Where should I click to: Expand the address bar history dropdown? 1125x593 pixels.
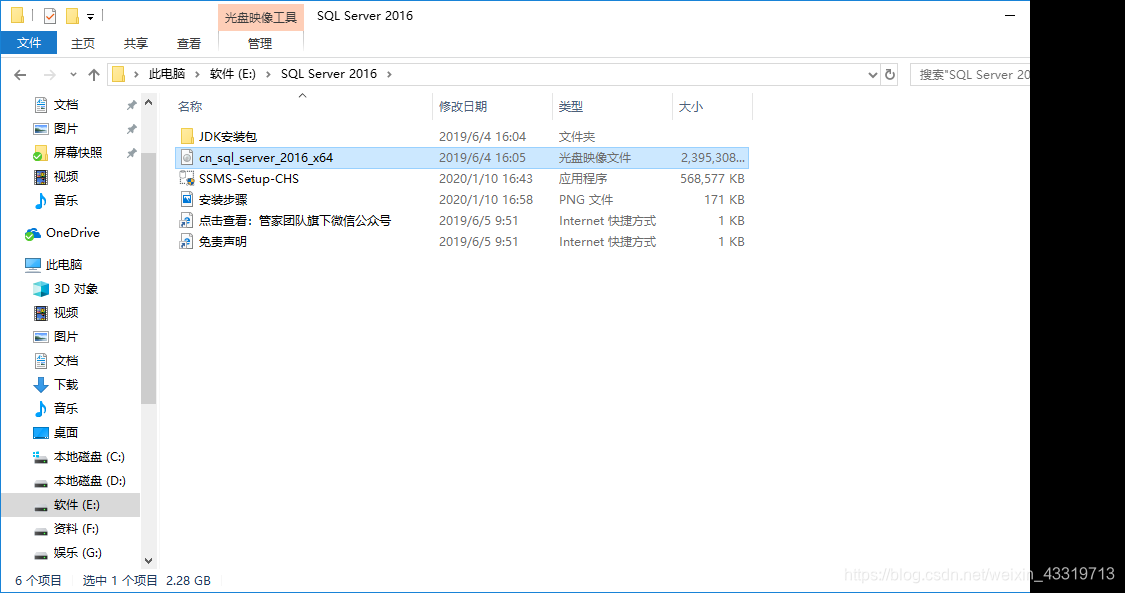click(x=872, y=75)
